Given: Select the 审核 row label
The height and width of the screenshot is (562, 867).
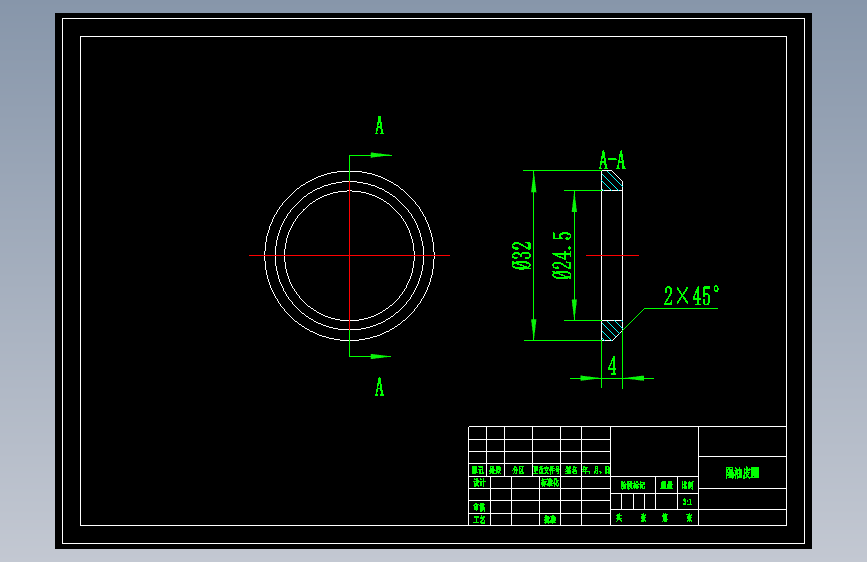Looking at the screenshot, I should click(479, 507).
